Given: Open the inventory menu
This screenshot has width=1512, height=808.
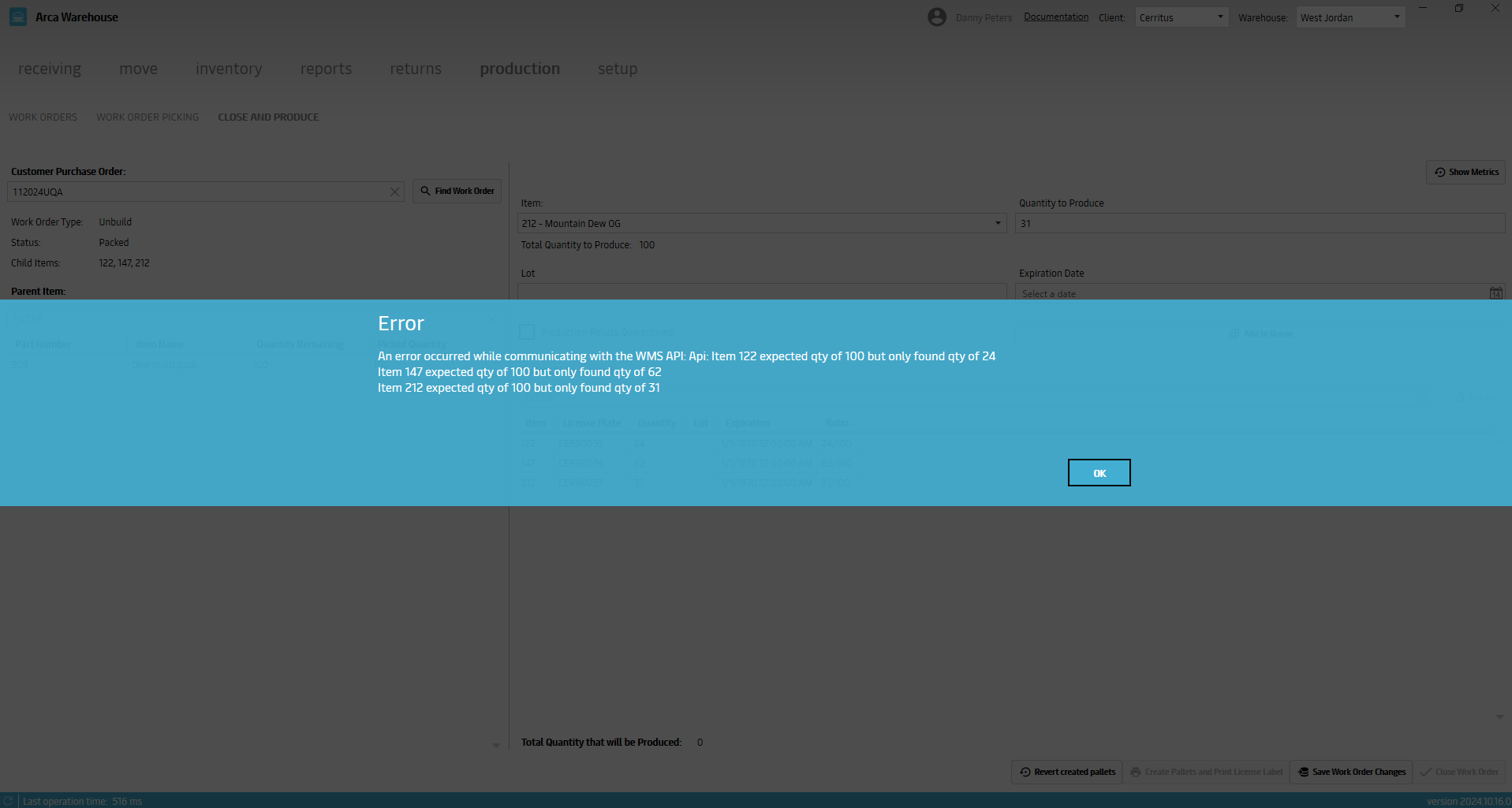Looking at the screenshot, I should click(x=229, y=69).
